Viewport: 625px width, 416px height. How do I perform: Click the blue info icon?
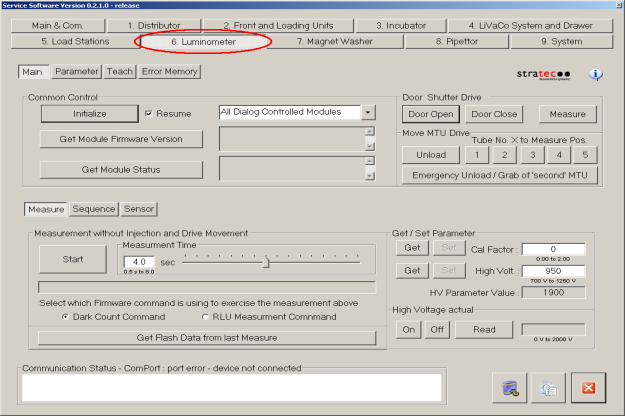pyautogui.click(x=596, y=74)
